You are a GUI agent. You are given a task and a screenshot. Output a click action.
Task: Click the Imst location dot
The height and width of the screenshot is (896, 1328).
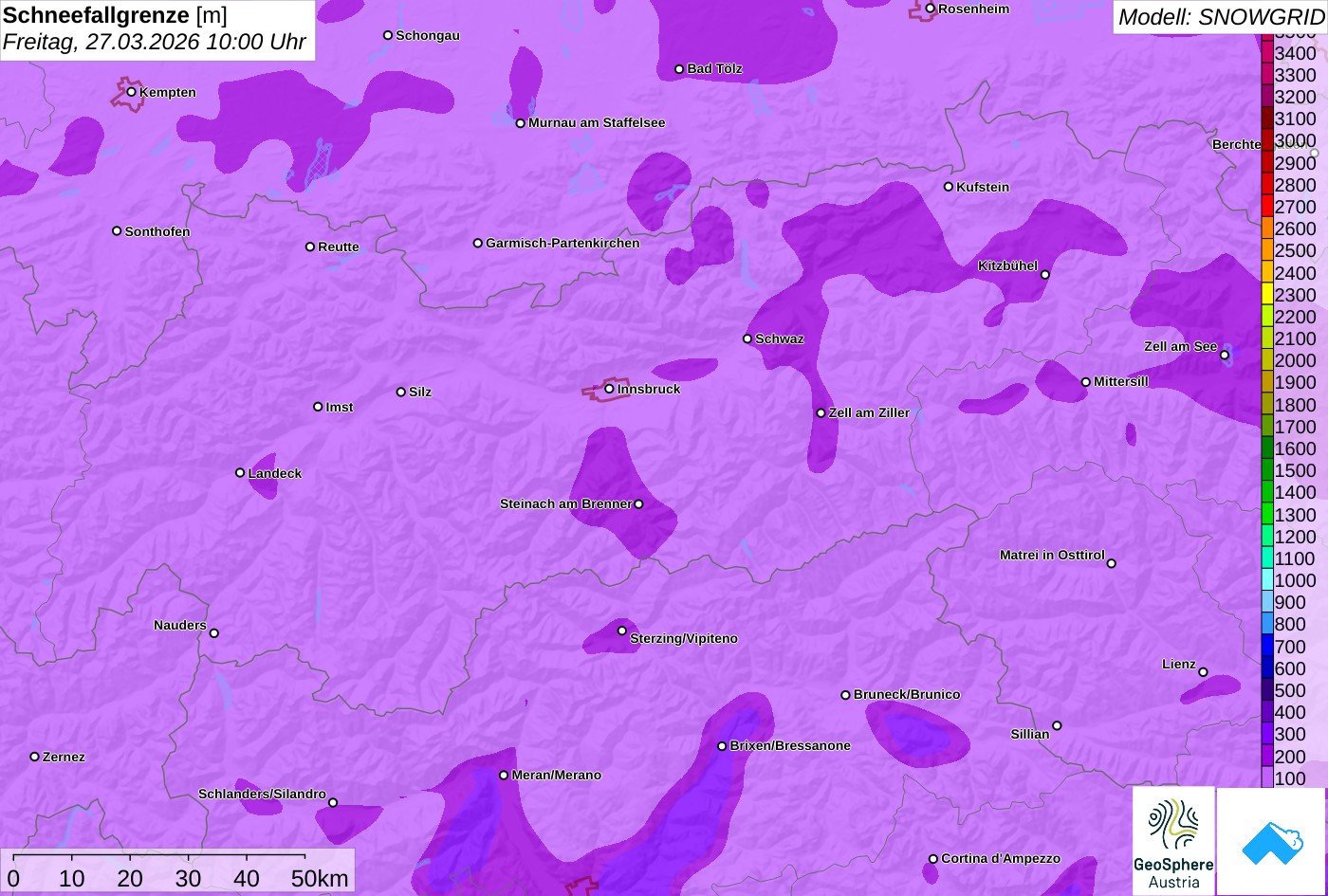pos(318,407)
